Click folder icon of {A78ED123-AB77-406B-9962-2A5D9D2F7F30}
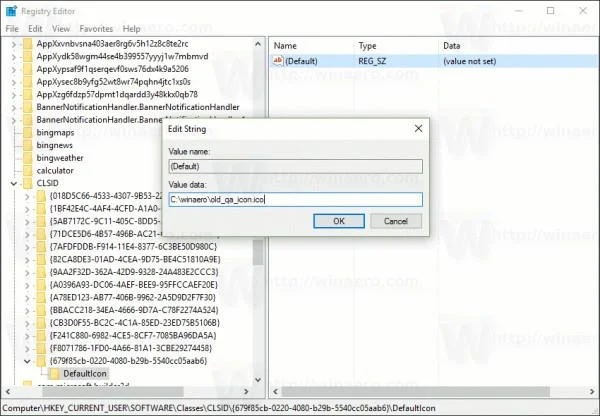Image resolution: width=600 pixels, height=416 pixels. 41,297
